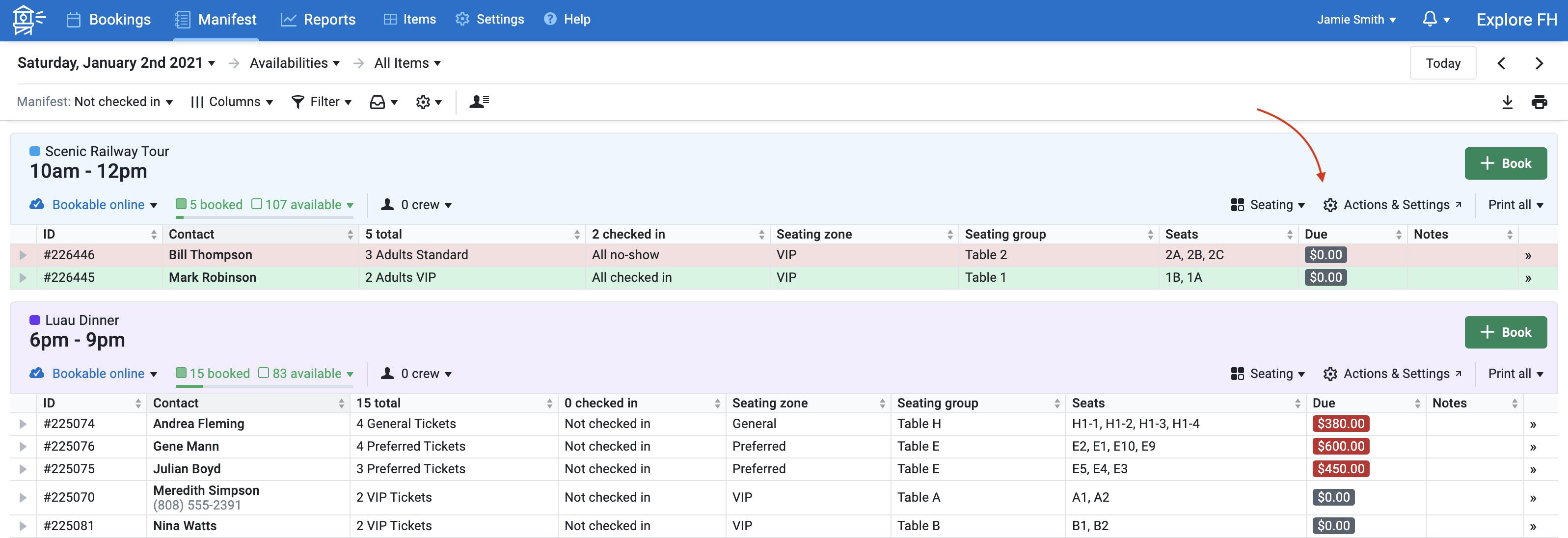Open the Filter dropdown
The width and height of the screenshot is (1568, 538).
point(322,102)
